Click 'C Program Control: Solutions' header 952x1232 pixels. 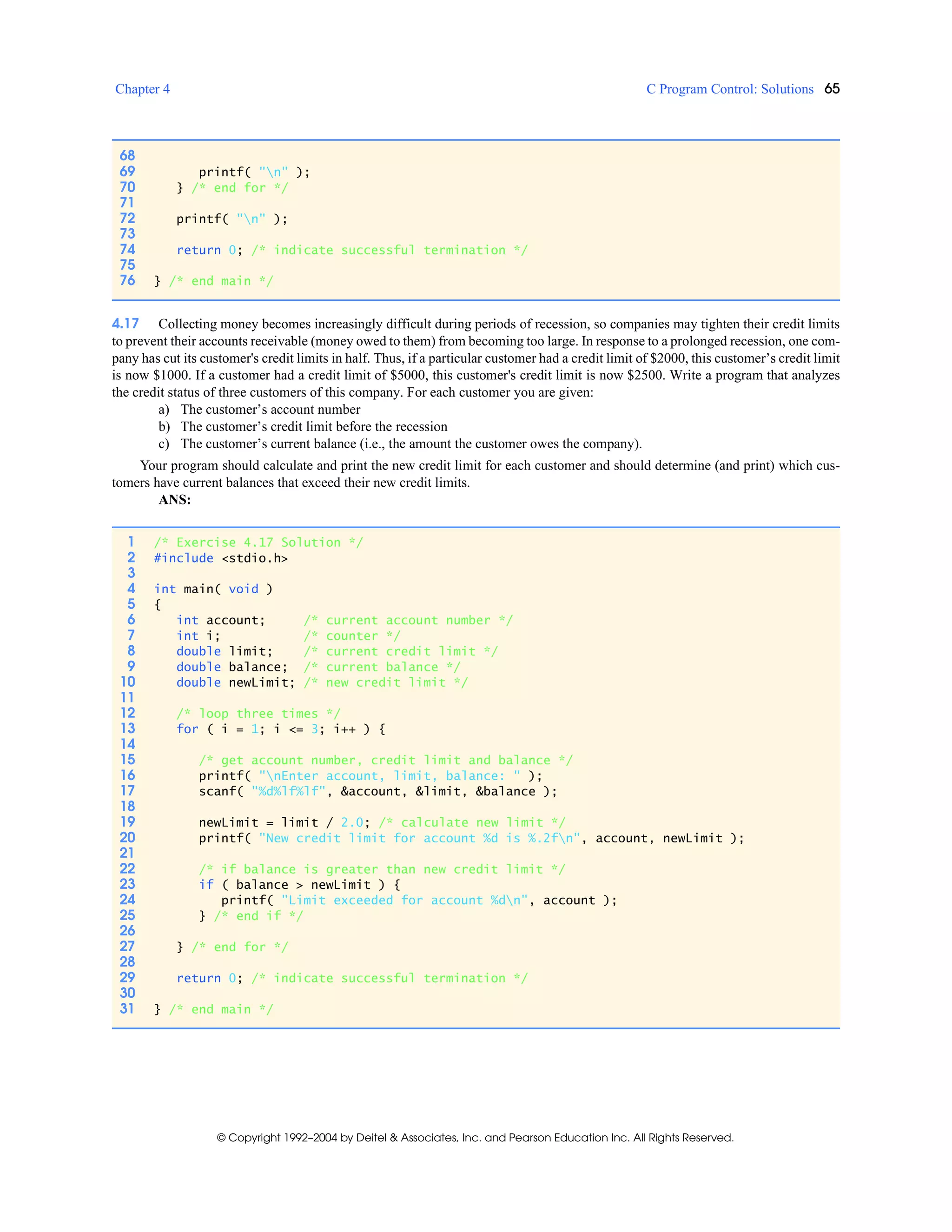point(729,89)
